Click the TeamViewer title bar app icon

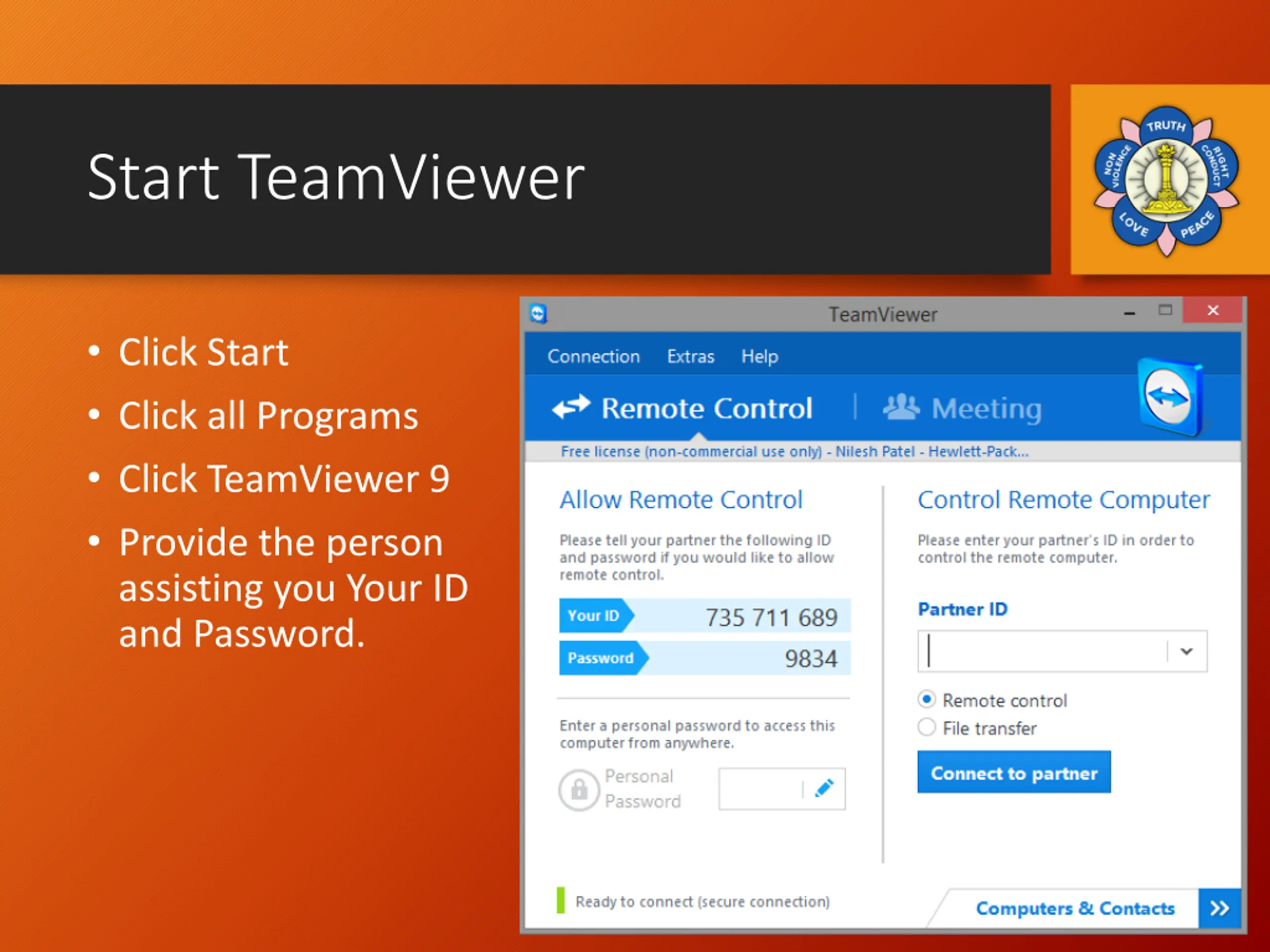pyautogui.click(x=538, y=313)
